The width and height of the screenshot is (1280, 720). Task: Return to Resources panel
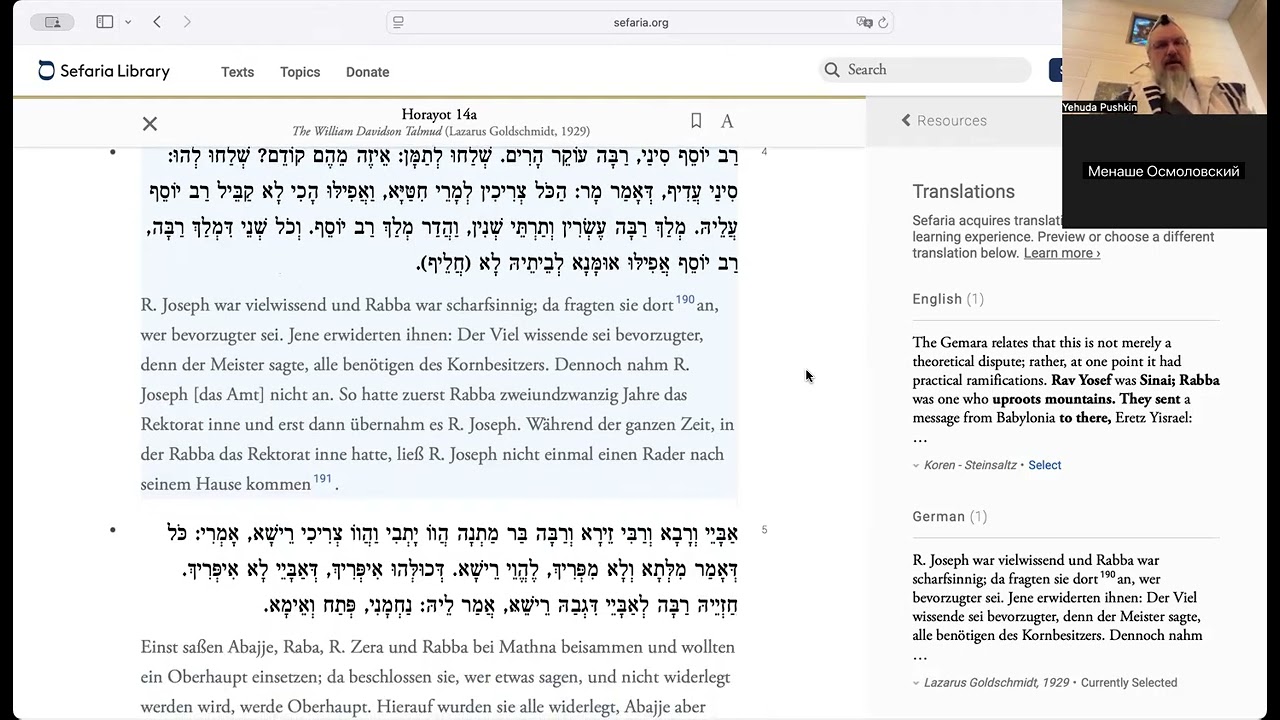click(943, 120)
